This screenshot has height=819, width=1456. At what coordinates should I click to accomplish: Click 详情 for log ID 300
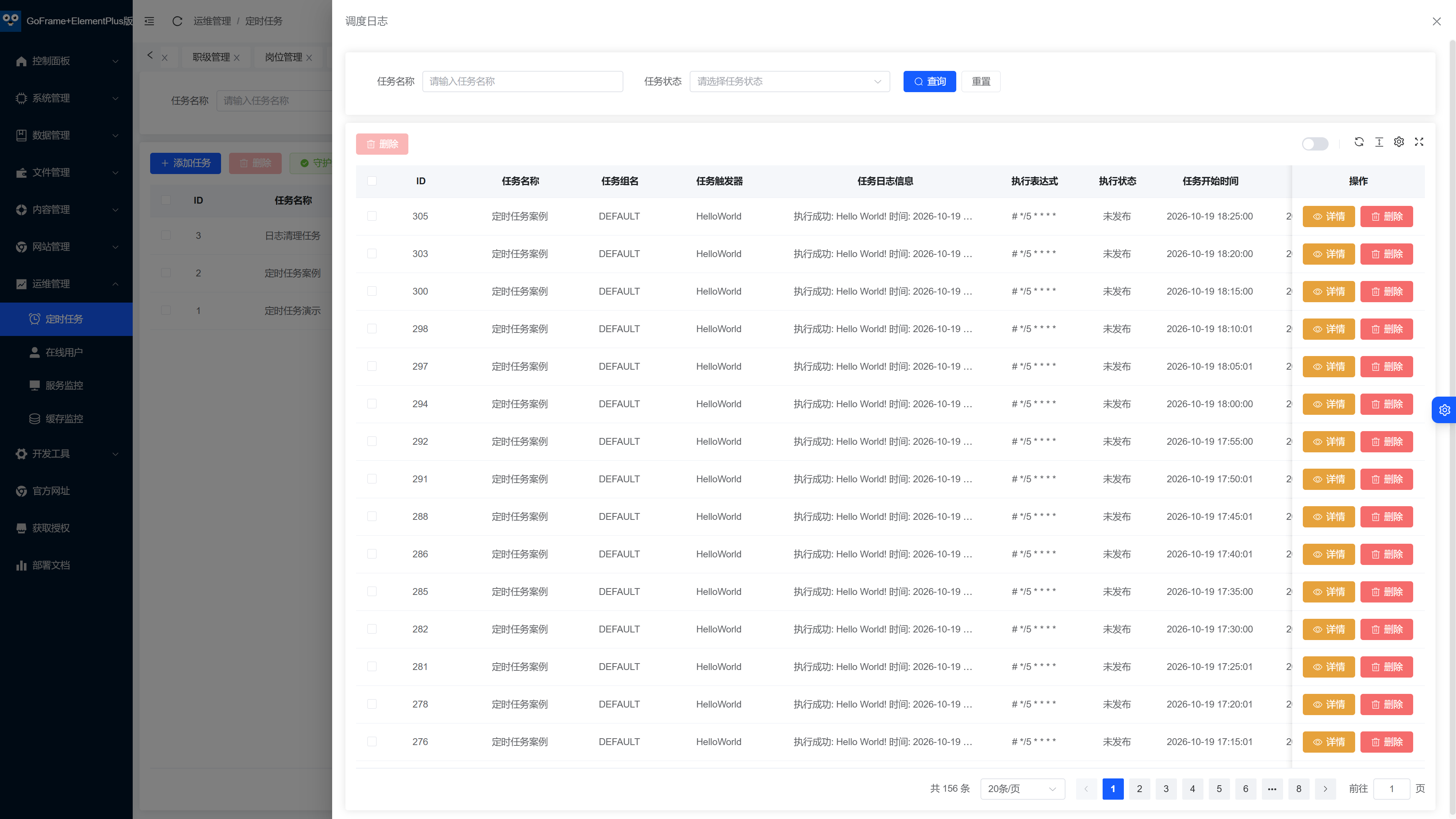(1328, 291)
